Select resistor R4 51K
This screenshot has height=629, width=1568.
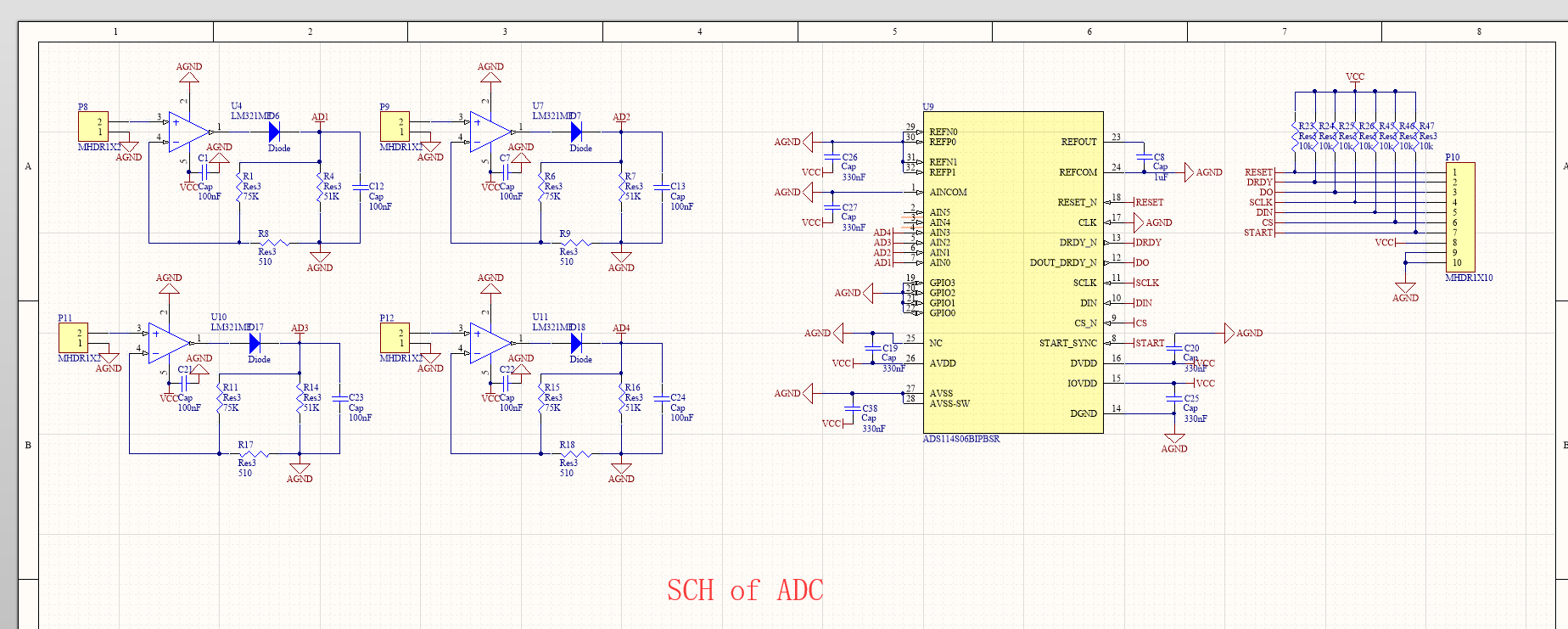point(320,187)
